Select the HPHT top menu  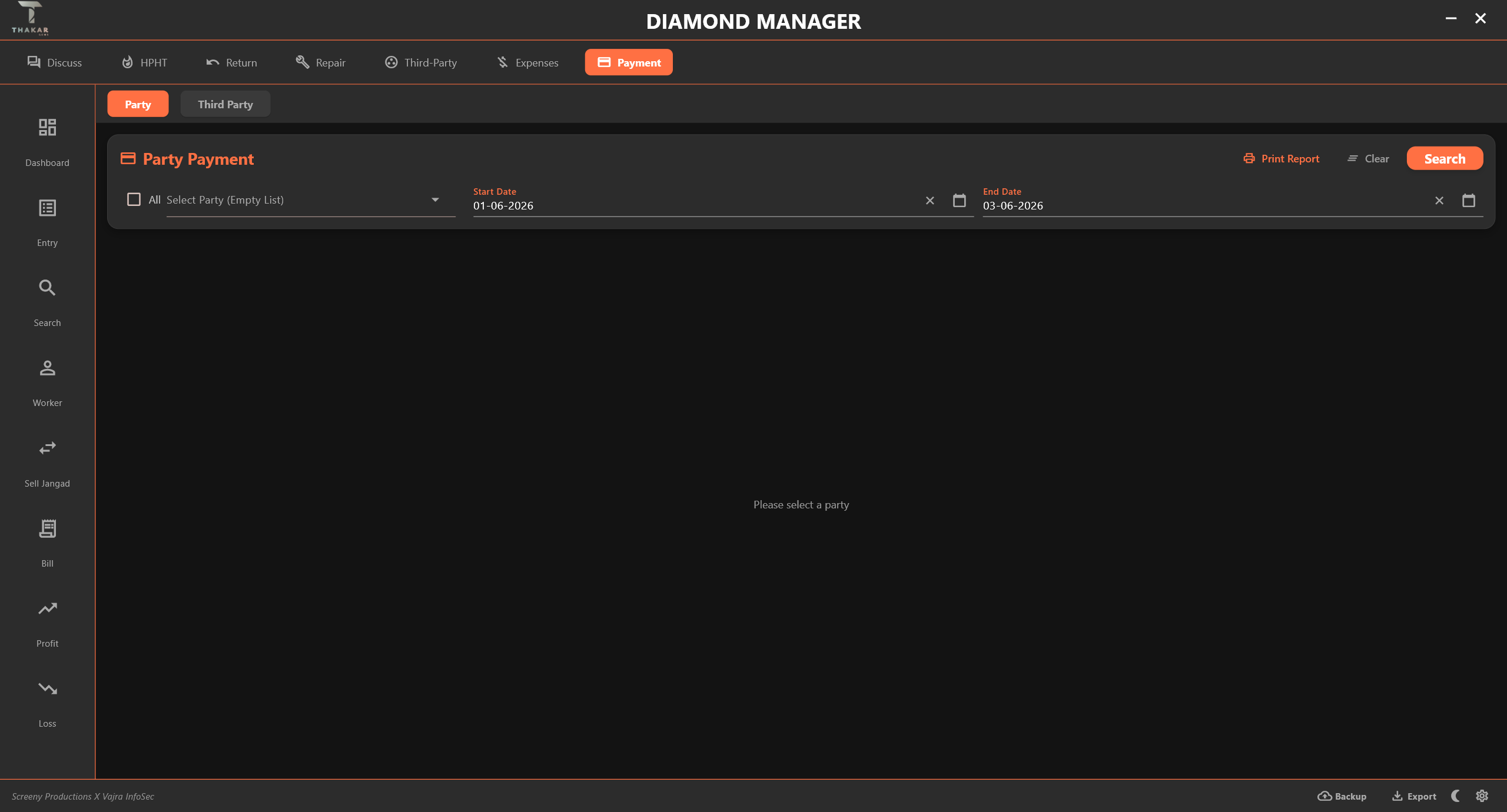click(144, 62)
